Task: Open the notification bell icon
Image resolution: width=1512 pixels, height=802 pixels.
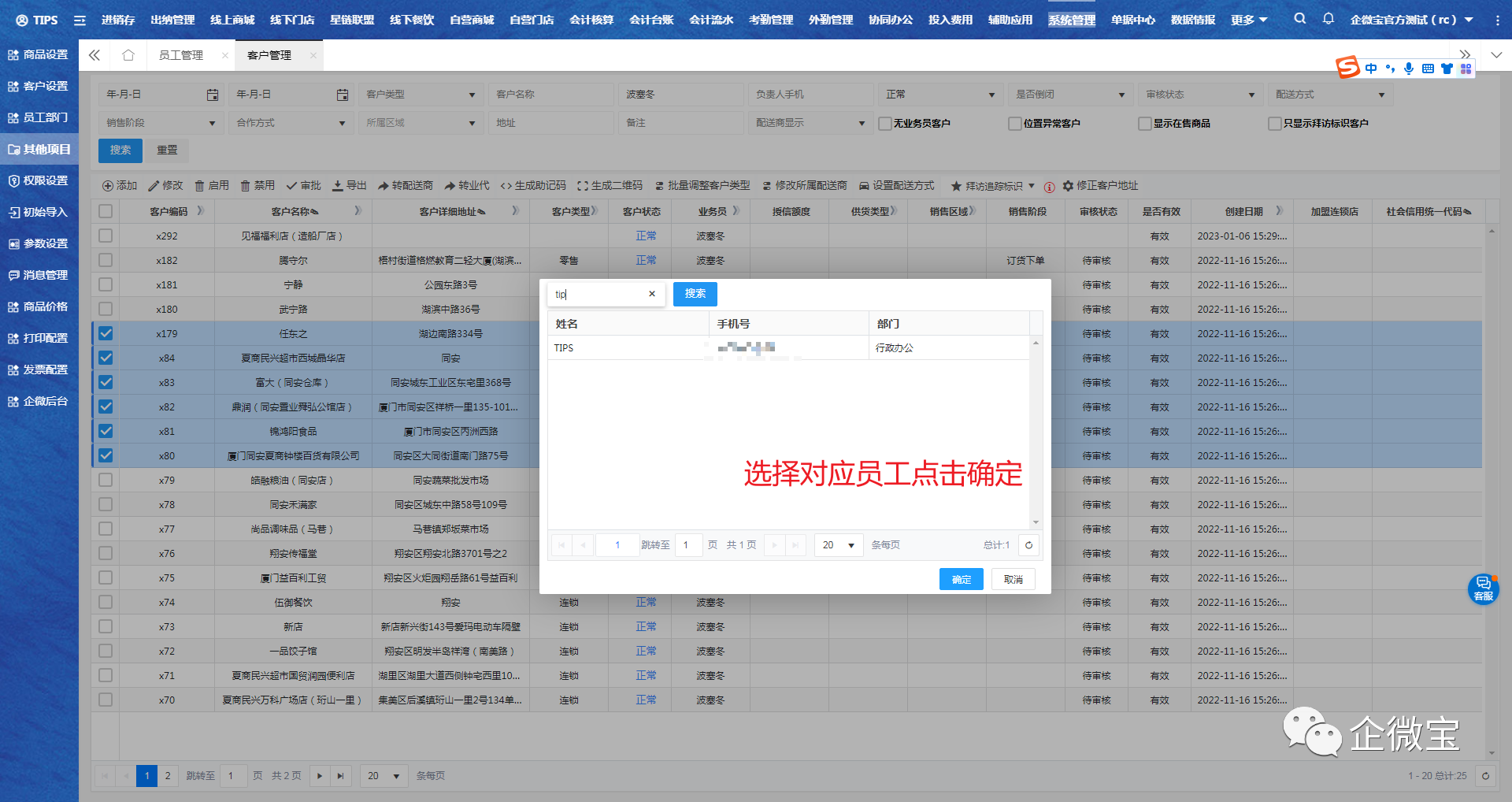Action: [x=1328, y=19]
